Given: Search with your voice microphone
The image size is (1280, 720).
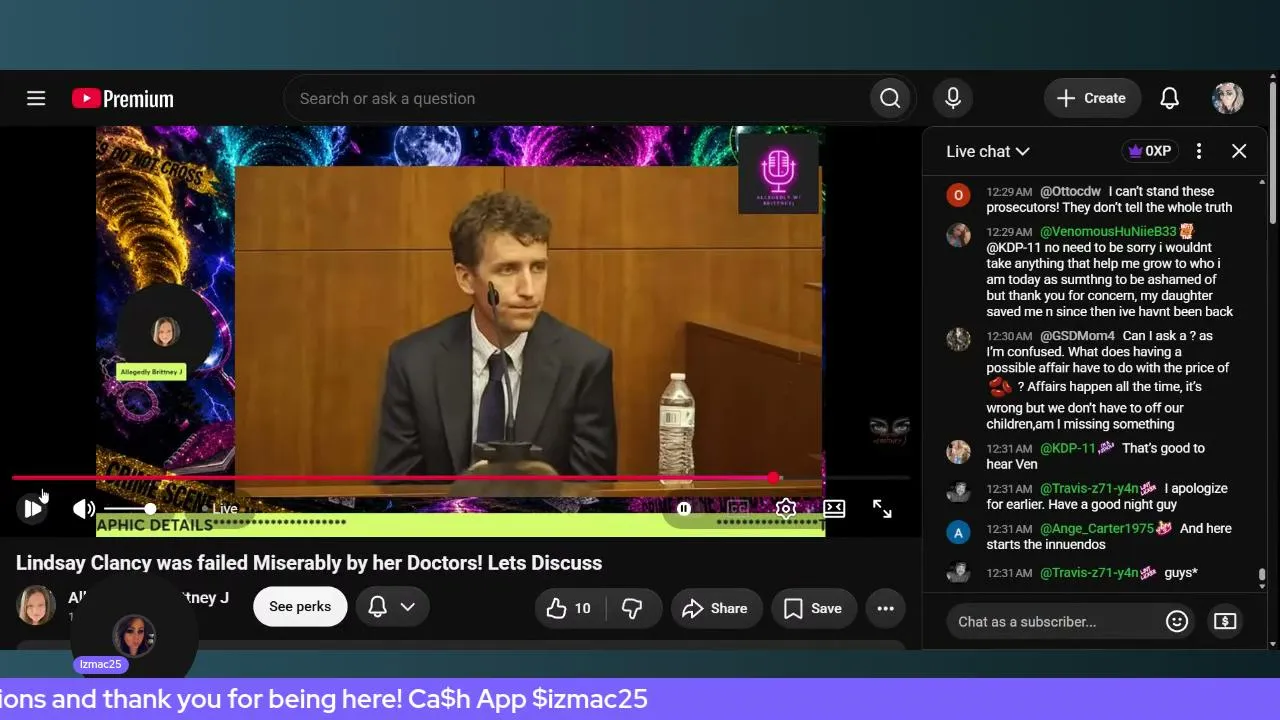Looking at the screenshot, I should 953,98.
